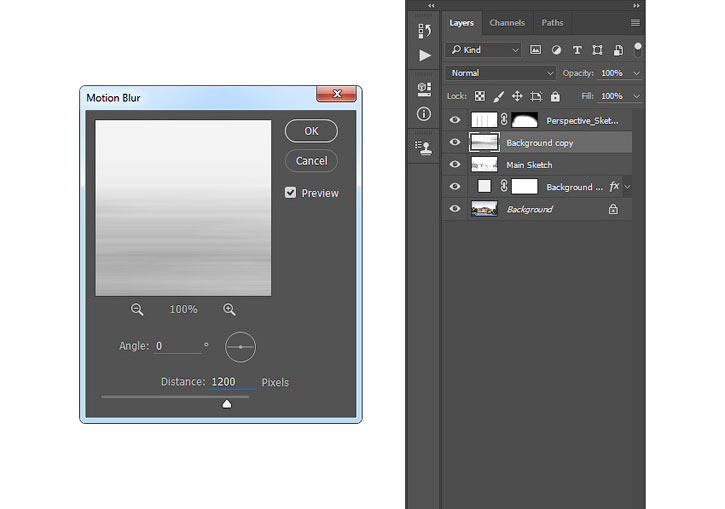The image size is (725, 509).
Task: Click the Distance slider handle
Action: pos(227,404)
